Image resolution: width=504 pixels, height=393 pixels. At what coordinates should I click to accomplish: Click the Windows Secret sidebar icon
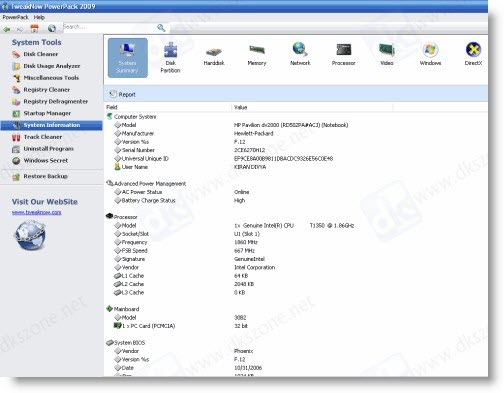(16, 161)
